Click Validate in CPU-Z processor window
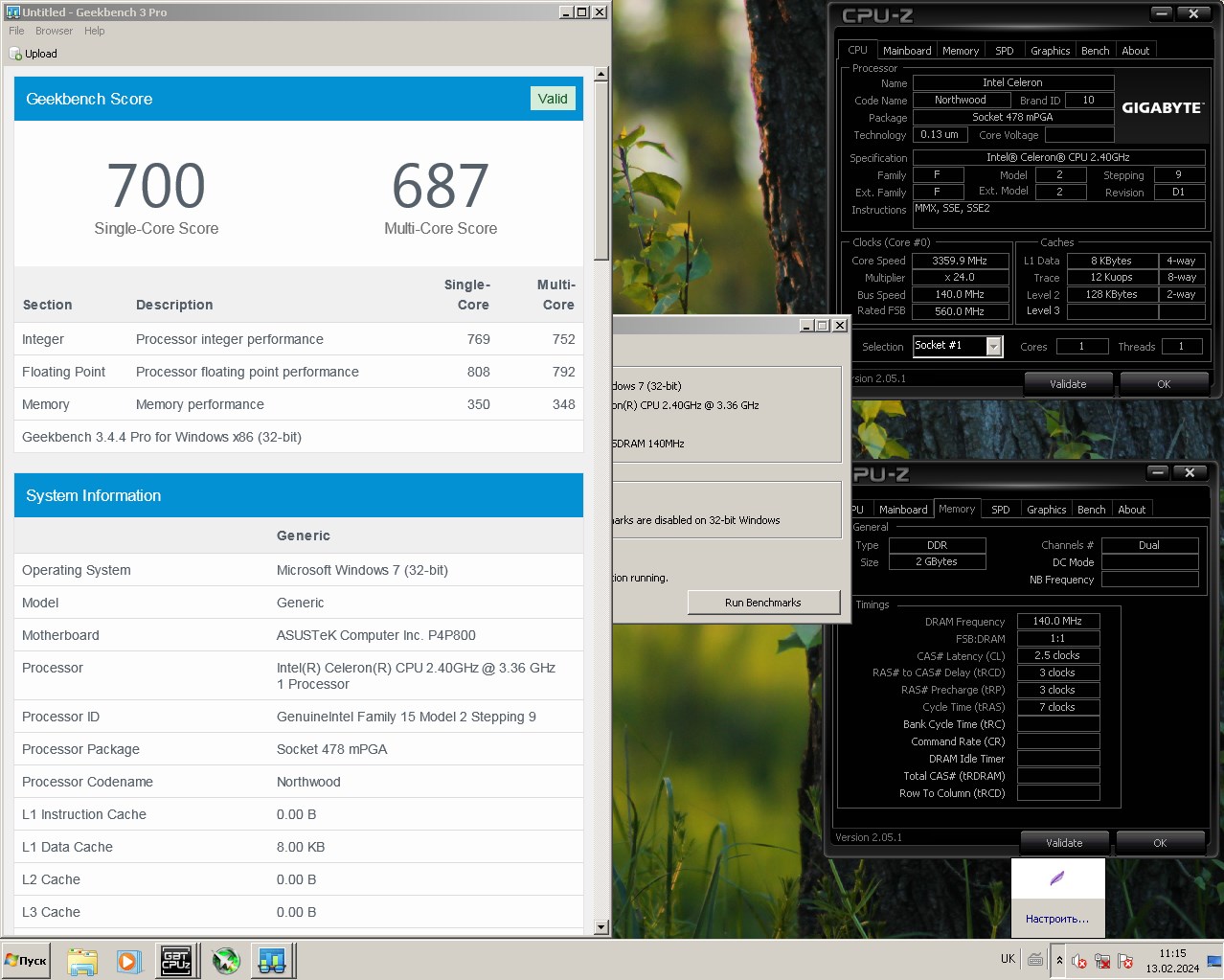Screen dimensions: 1224x980 pyautogui.click(x=1068, y=384)
